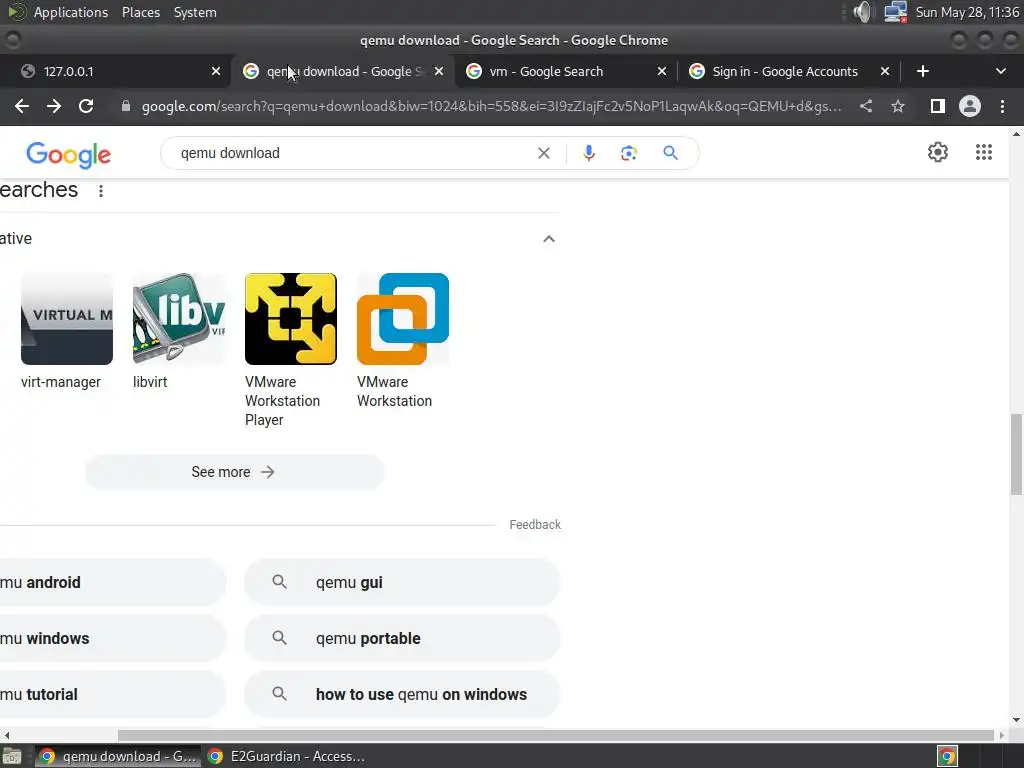
Task: Close the qemu download tab
Action: [439, 71]
